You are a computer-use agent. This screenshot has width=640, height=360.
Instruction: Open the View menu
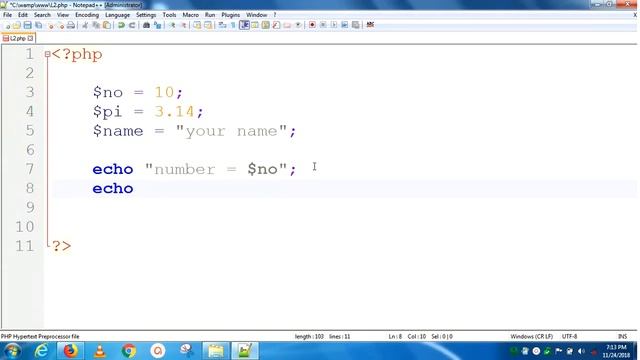[x=62, y=15]
